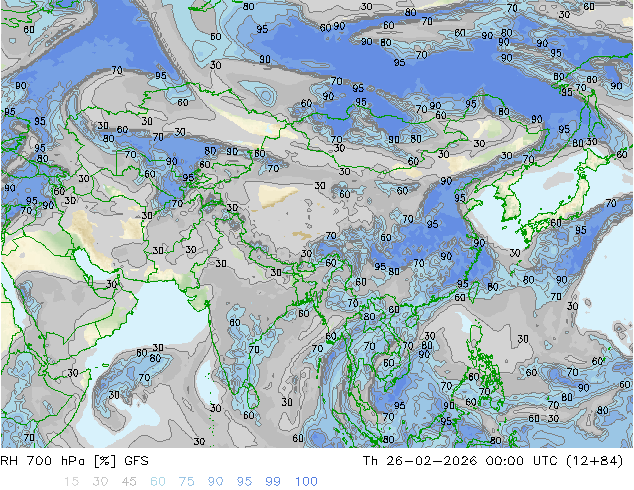Click the "GFS" model label

point(136,461)
